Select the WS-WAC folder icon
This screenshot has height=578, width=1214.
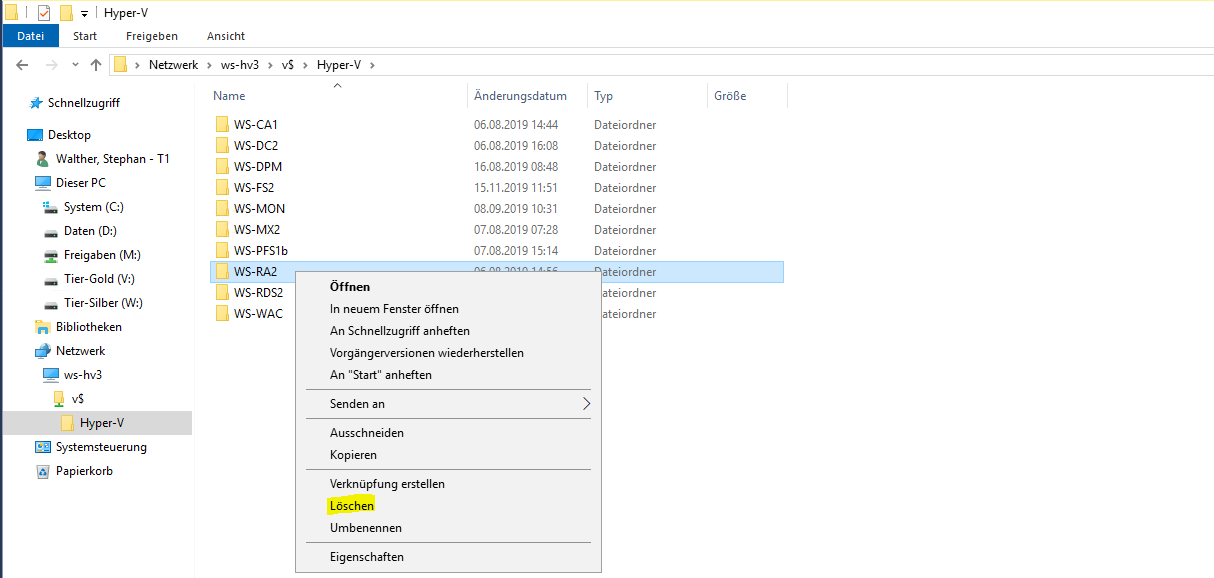(222, 314)
